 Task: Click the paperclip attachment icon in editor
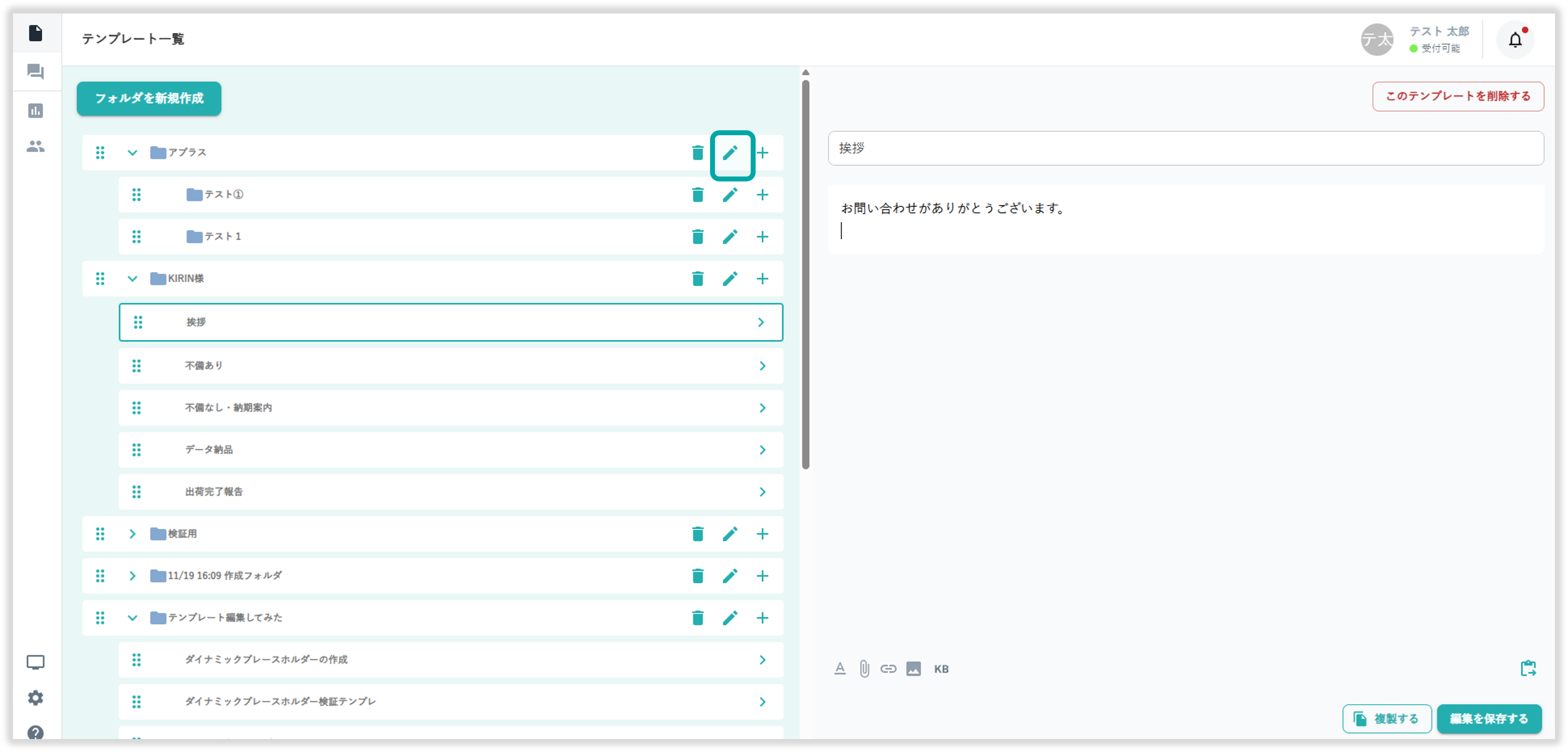pos(864,669)
